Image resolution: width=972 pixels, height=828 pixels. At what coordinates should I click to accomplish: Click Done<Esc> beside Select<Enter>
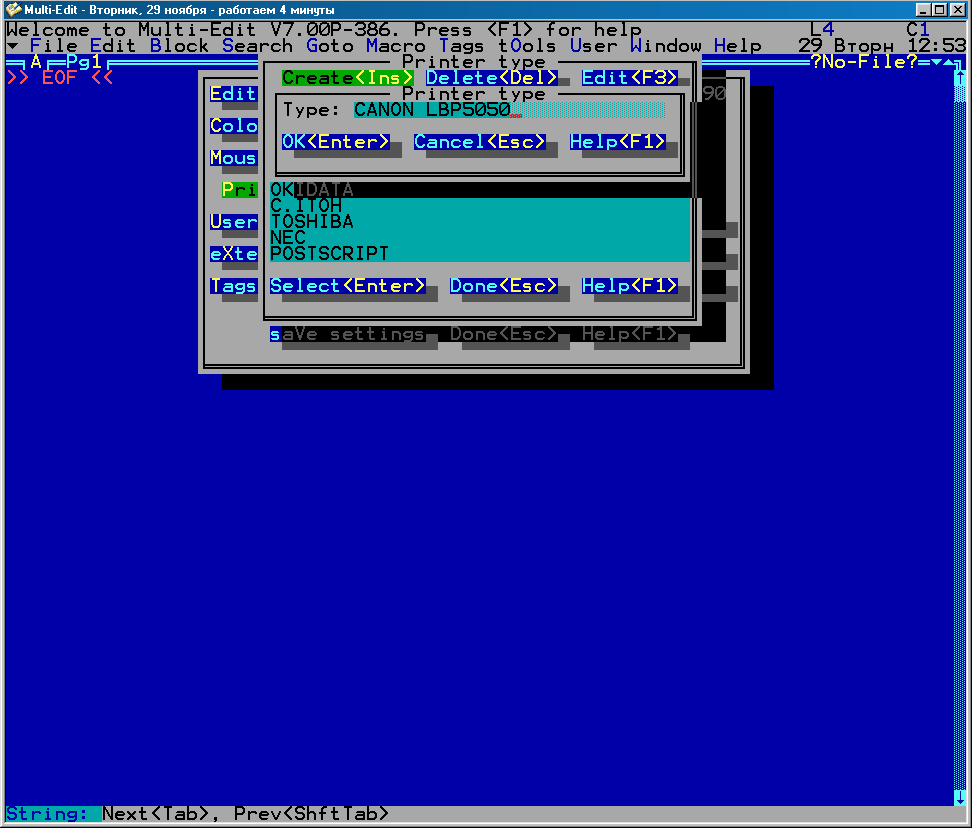(x=503, y=286)
